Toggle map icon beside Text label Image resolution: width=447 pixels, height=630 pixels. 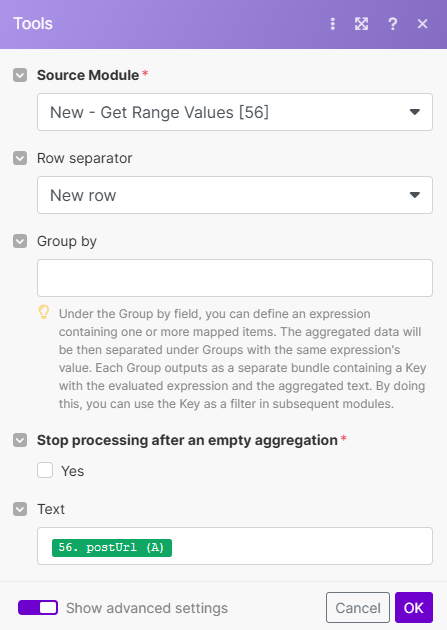20,509
